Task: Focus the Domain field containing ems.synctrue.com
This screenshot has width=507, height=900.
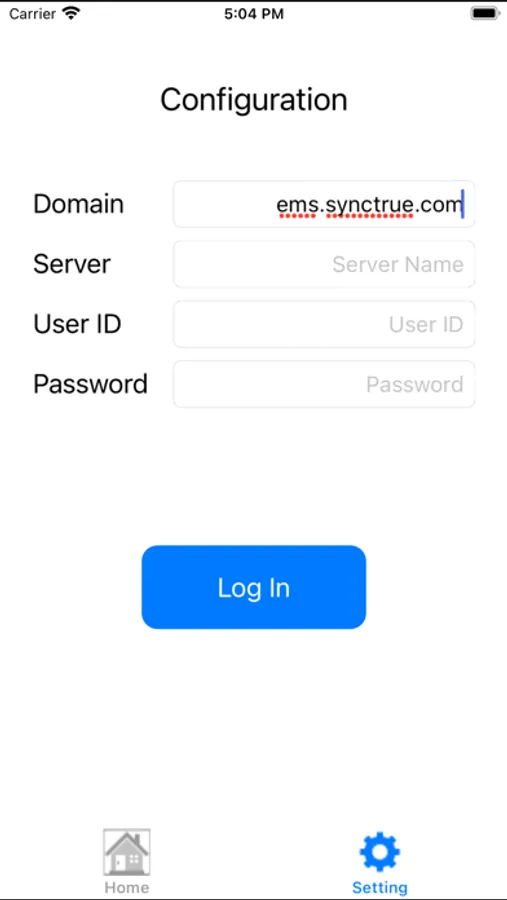Action: pos(324,204)
